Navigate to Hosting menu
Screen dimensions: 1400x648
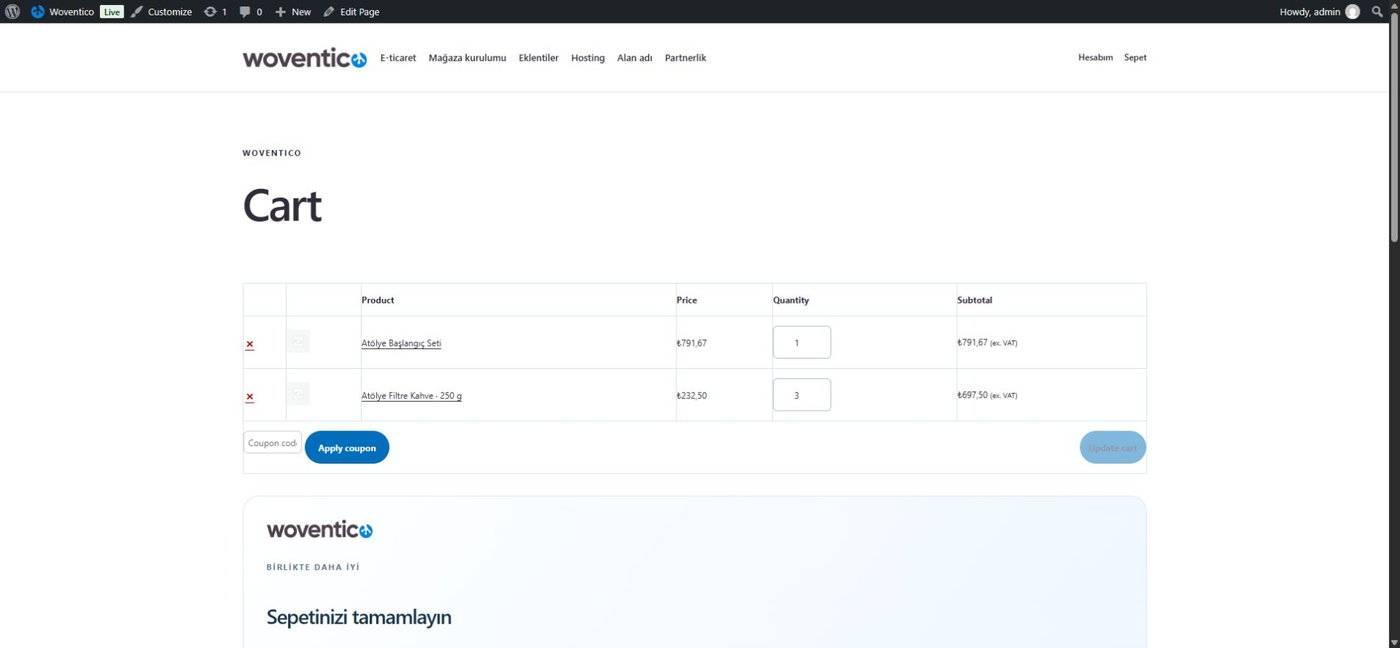pyautogui.click(x=588, y=58)
